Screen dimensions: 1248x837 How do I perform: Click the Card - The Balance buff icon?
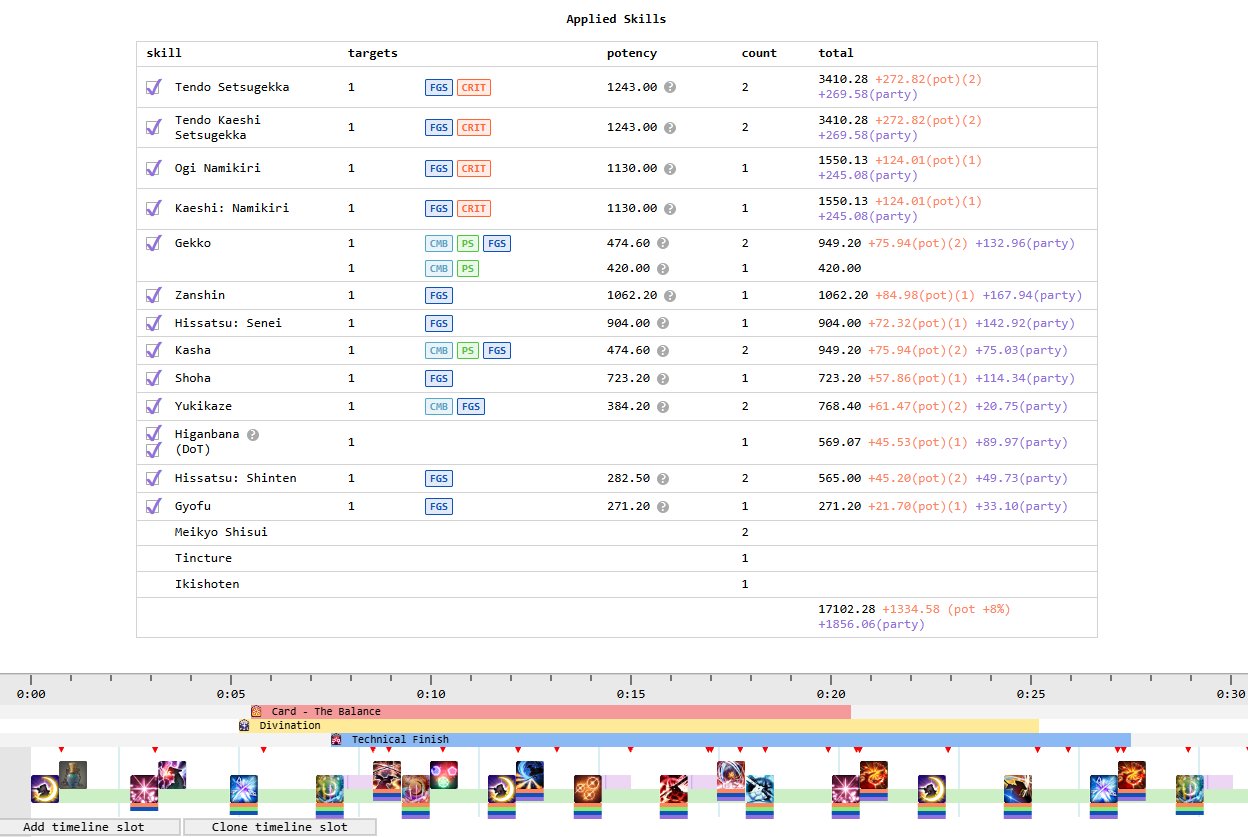coord(256,712)
